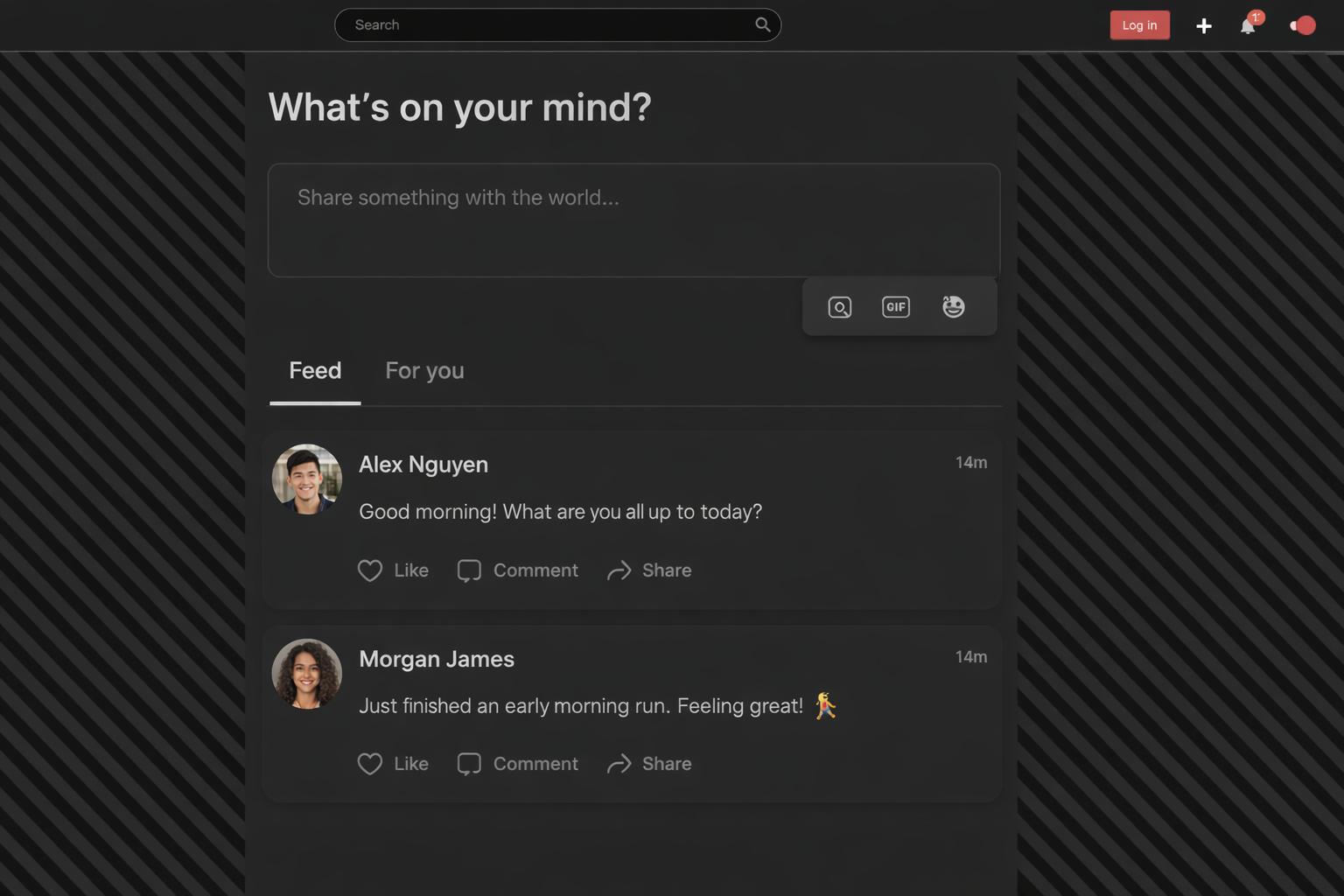Viewport: 1344px width, 896px height.
Task: Click the 'Share something with the world' text box
Action: pos(633,220)
